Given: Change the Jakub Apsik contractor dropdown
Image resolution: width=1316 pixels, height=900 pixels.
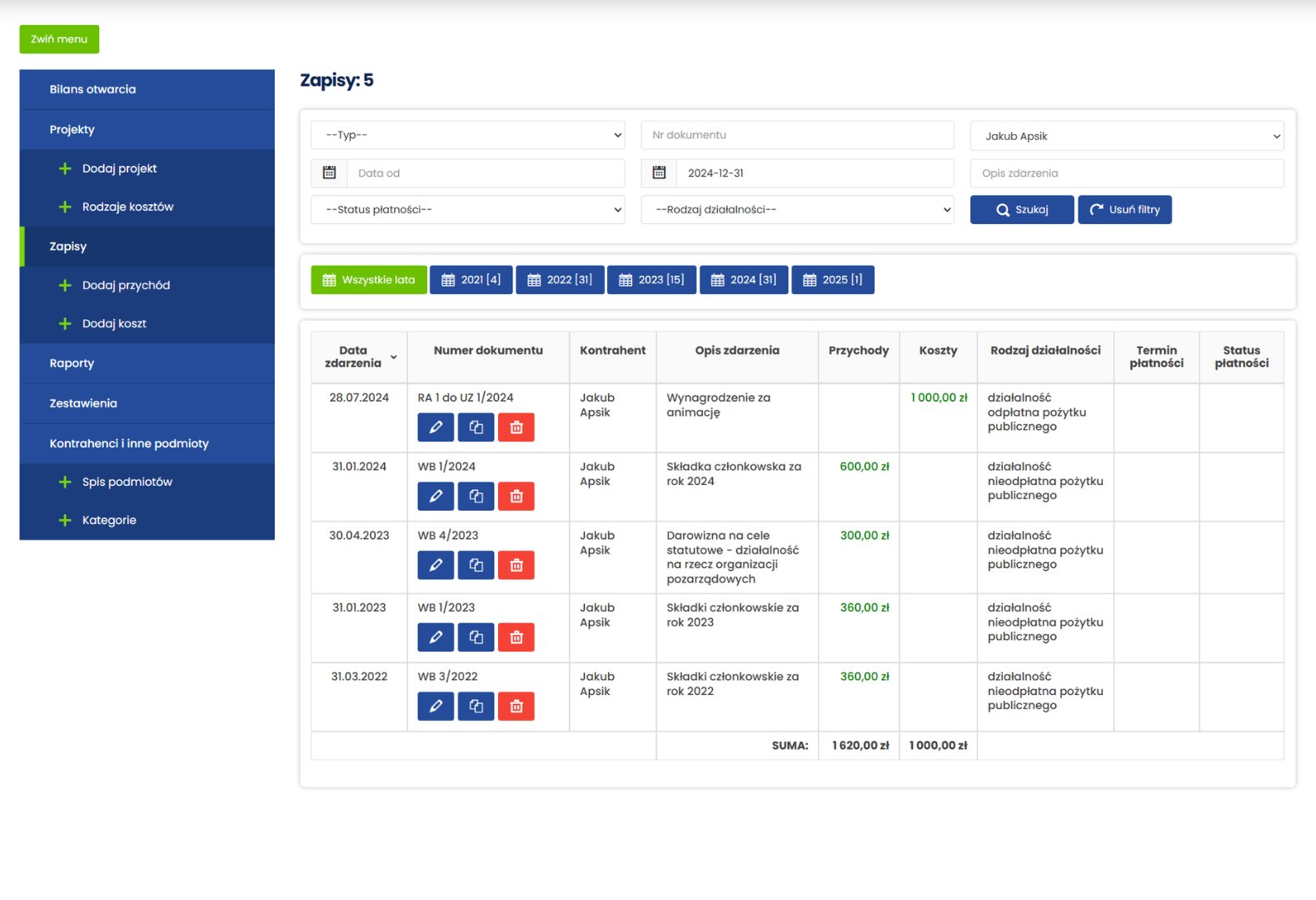Looking at the screenshot, I should pos(1126,136).
